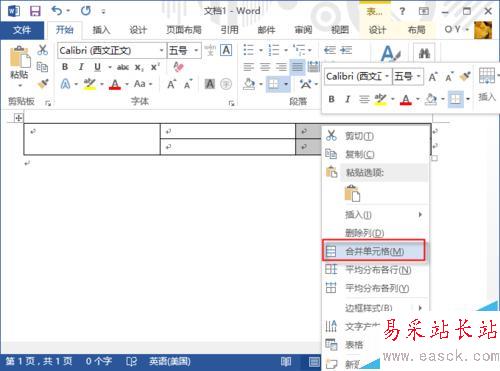Image resolution: width=500 pixels, height=371 pixels.
Task: Click the Character Border A icon
Action: (226, 50)
